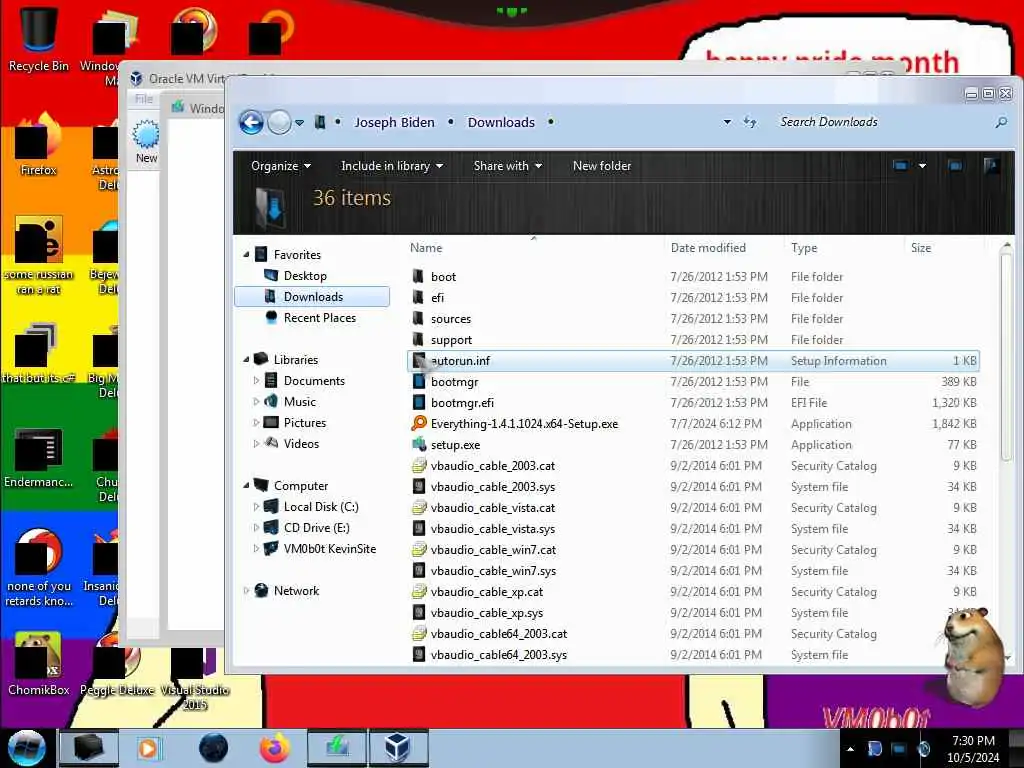The width and height of the screenshot is (1024, 768).
Task: Click the Search Downloads field
Action: [x=882, y=122]
